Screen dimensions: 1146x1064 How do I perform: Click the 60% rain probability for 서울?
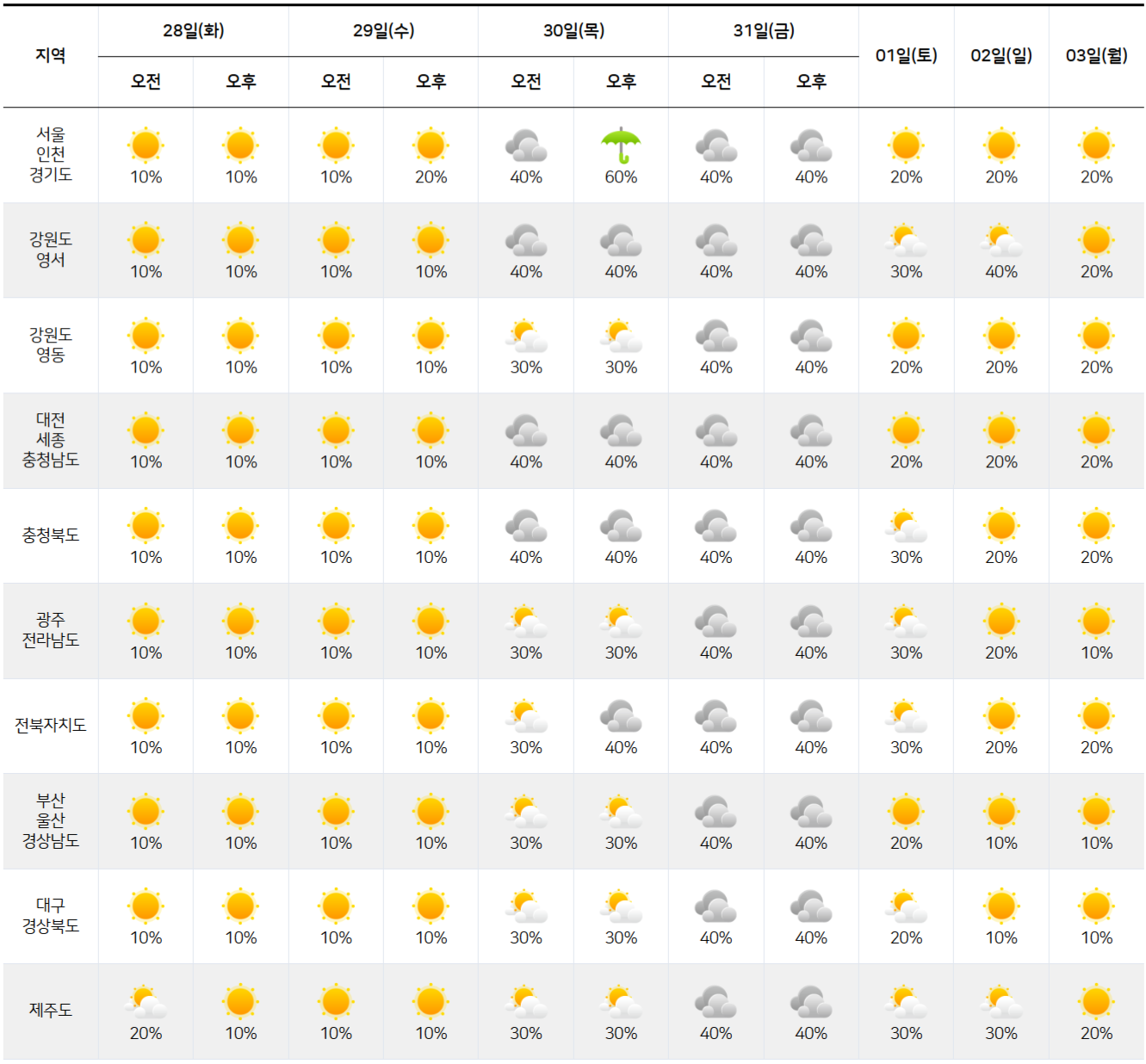point(621,177)
